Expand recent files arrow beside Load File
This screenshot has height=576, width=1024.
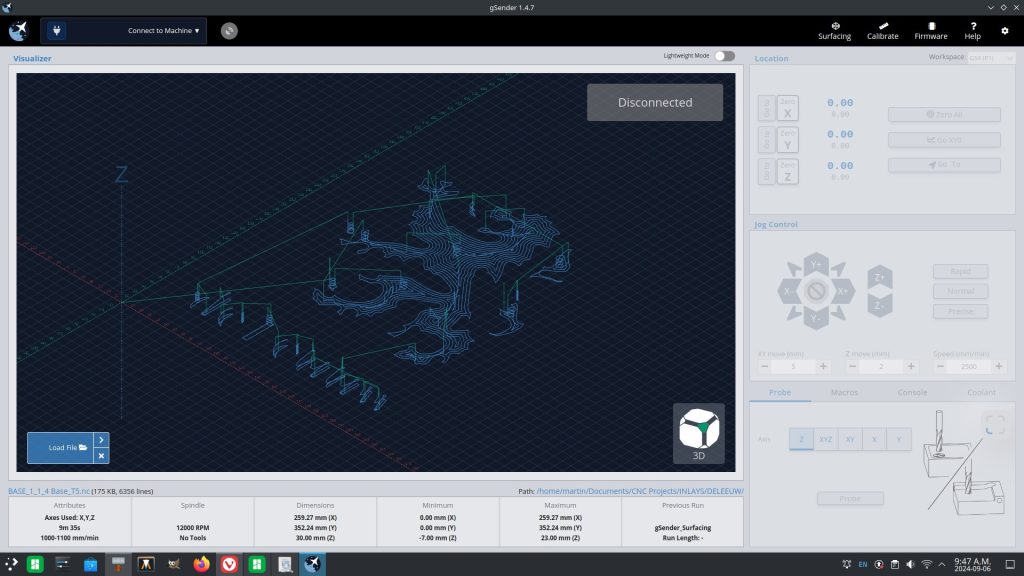[x=101, y=439]
